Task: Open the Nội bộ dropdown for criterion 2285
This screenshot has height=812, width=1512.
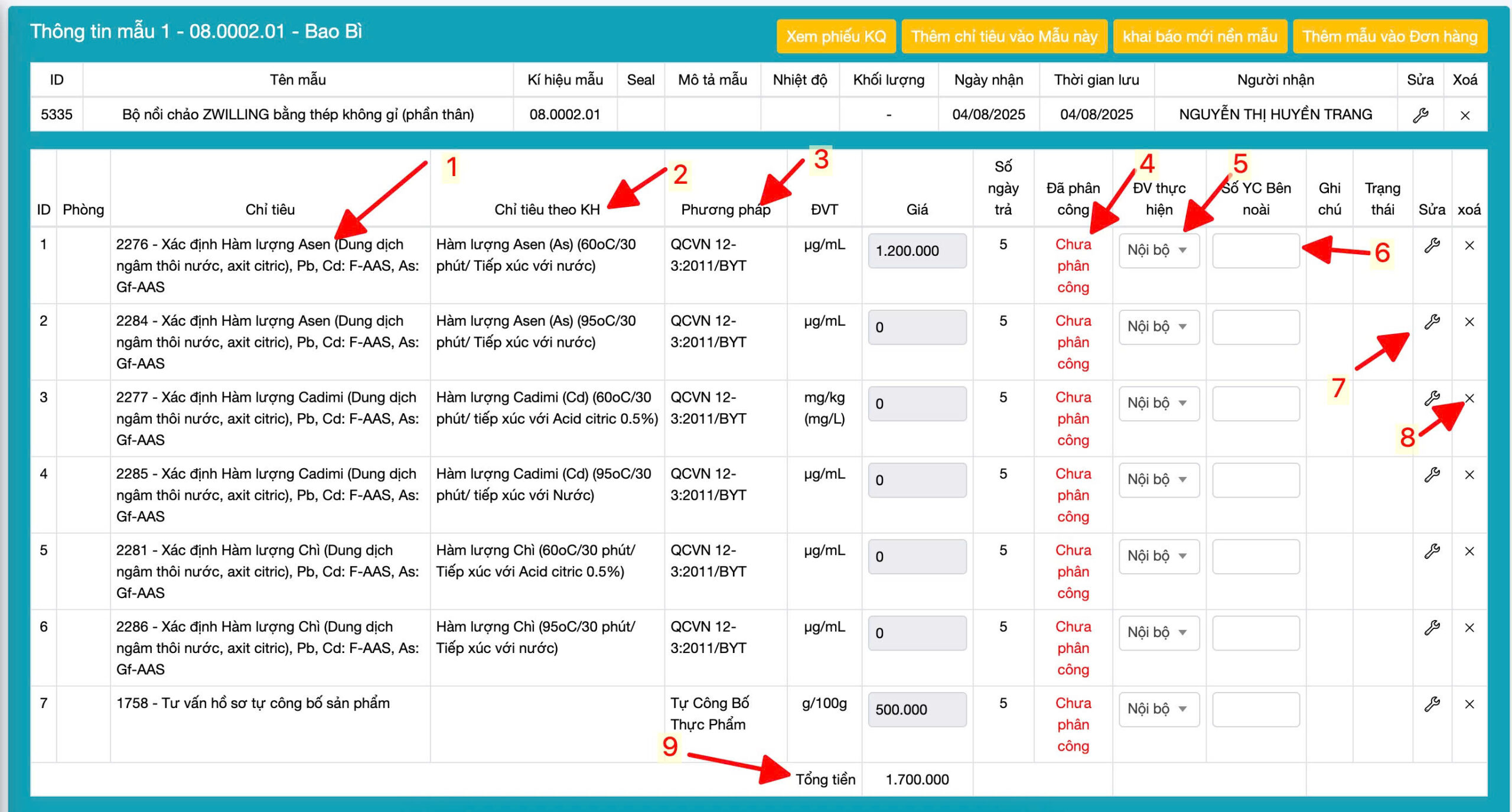Action: (1158, 480)
